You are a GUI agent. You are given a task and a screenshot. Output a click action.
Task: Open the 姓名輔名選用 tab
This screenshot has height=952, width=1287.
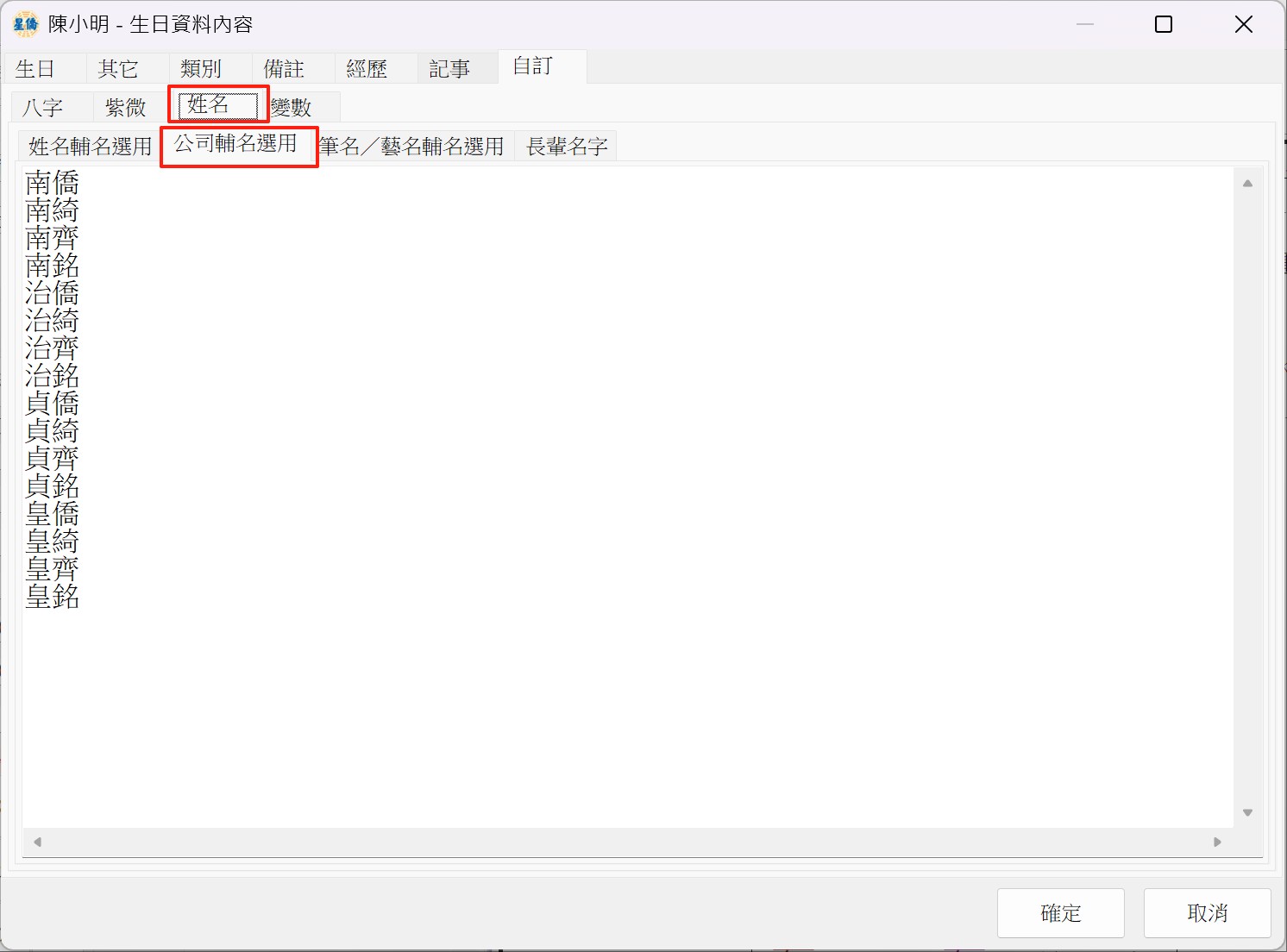tap(90, 147)
